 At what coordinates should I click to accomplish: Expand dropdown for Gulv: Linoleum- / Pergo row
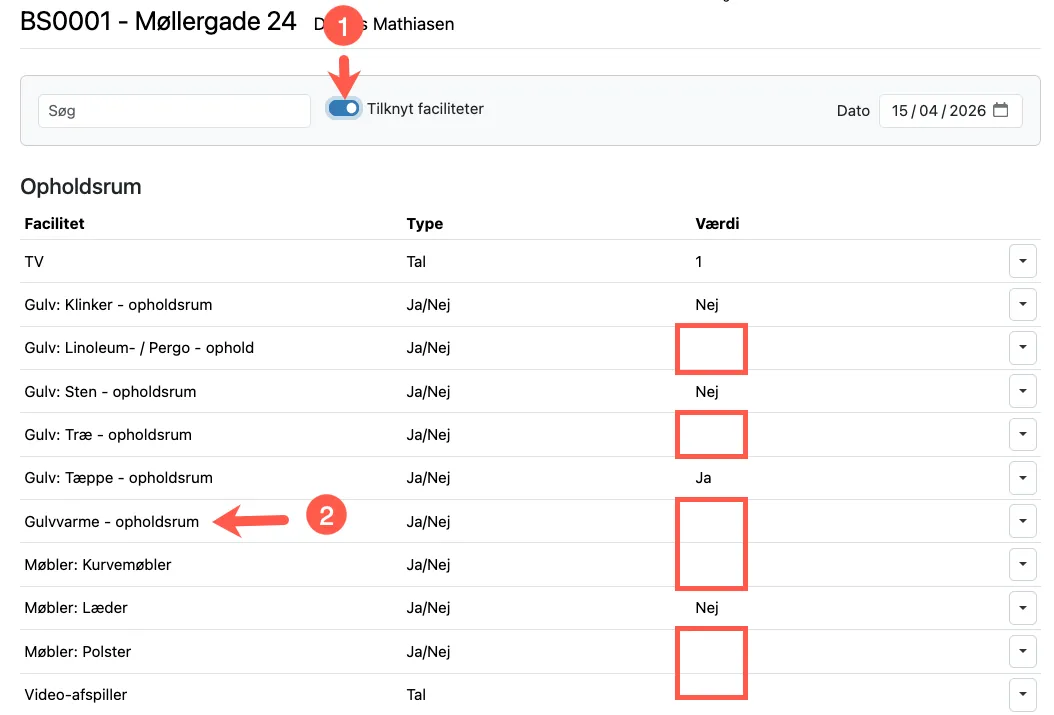[1021, 348]
